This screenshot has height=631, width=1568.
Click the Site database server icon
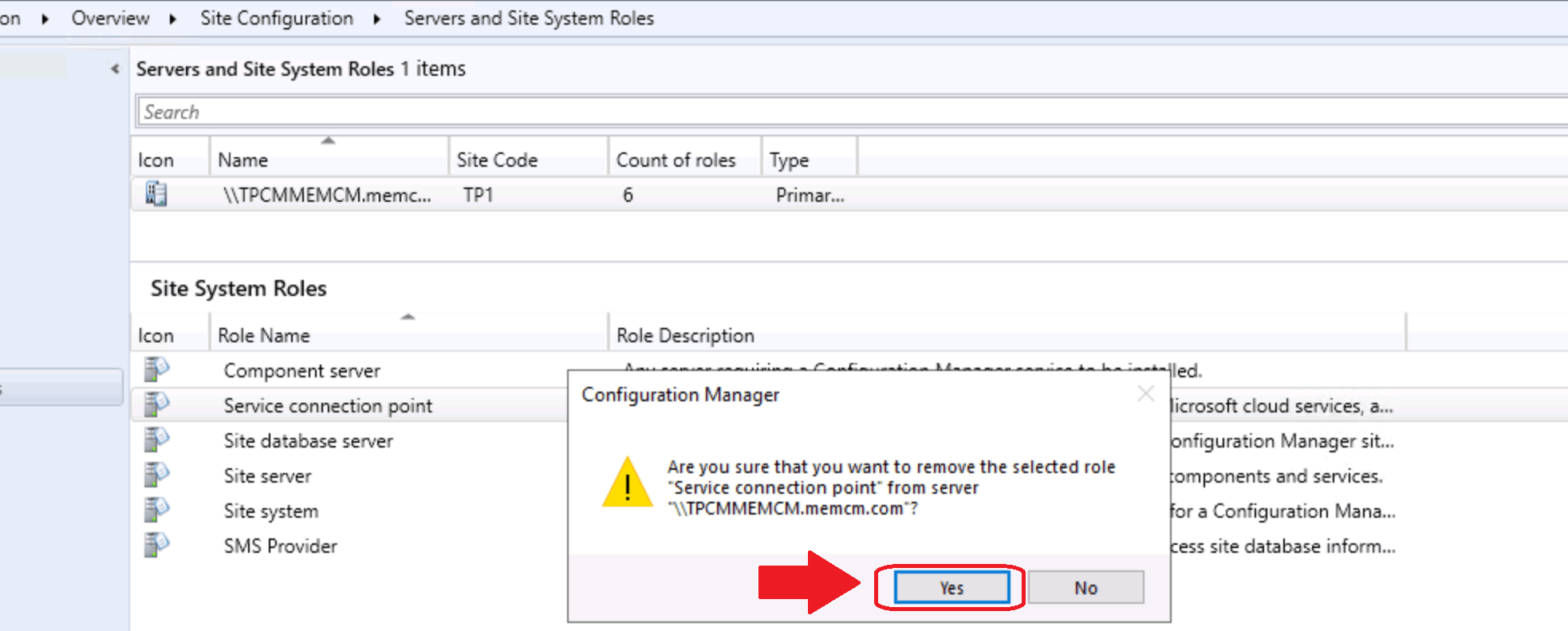156,440
